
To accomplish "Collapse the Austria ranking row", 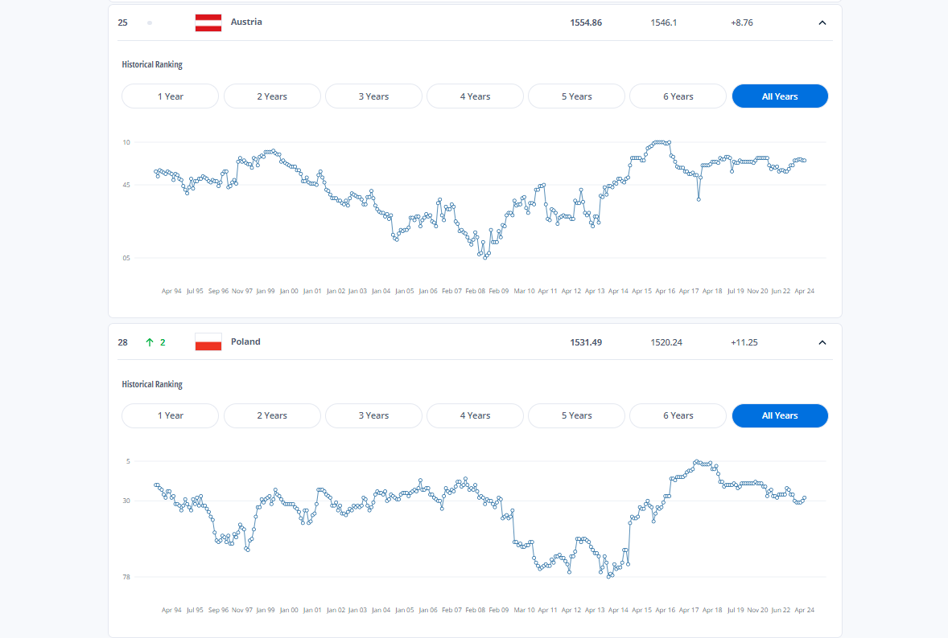I will (x=822, y=23).
